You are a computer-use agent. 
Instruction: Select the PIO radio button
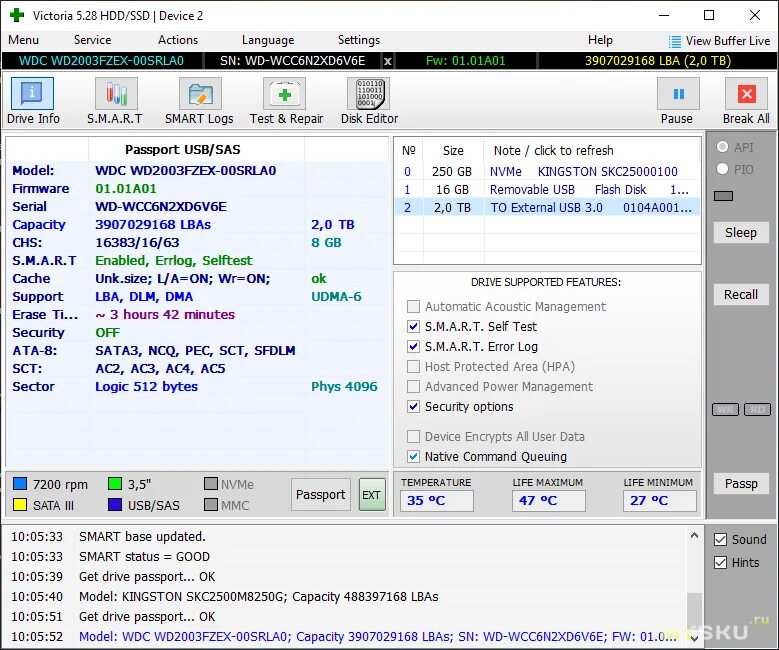click(722, 169)
